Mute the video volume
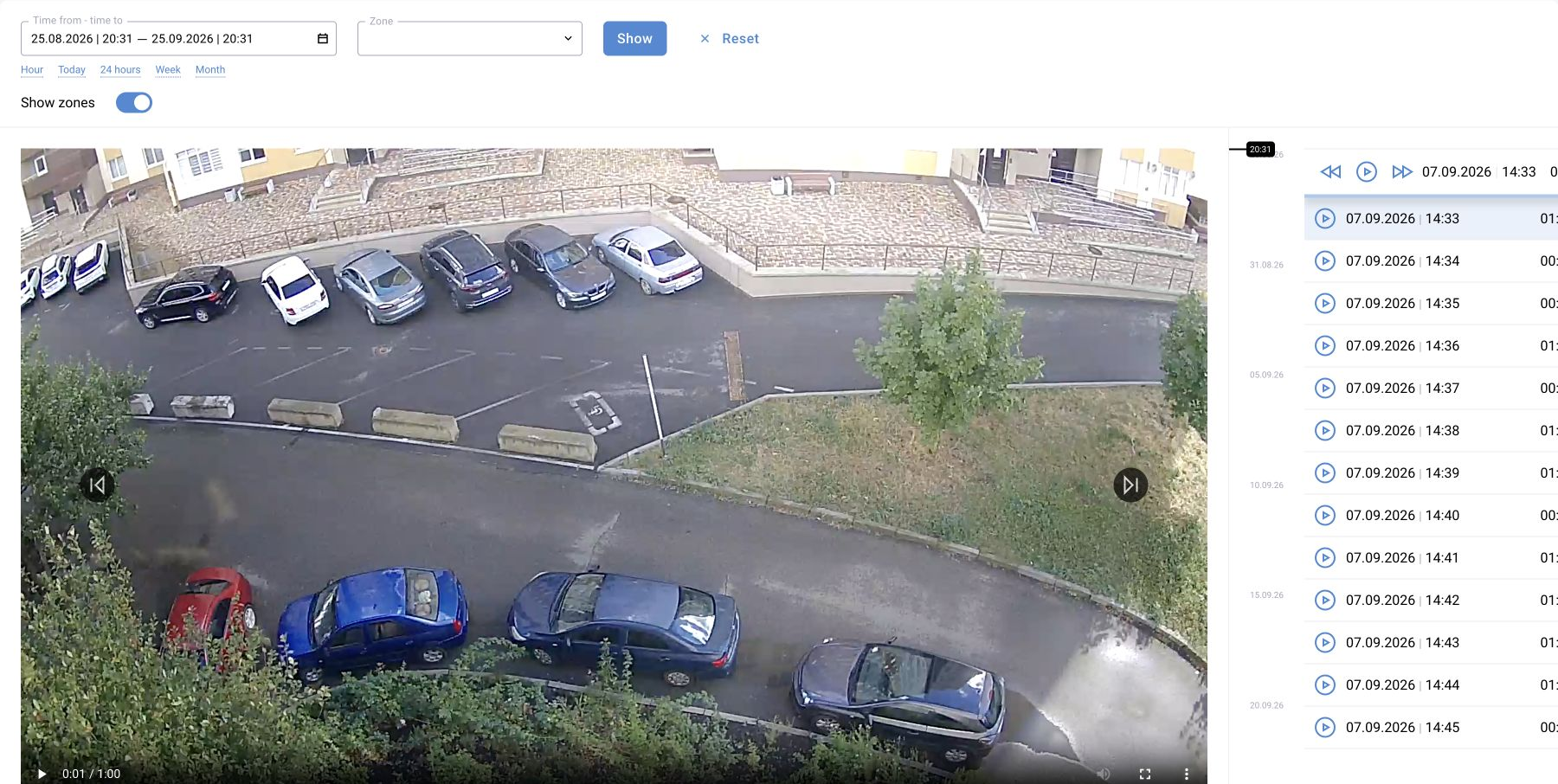Screen dimensions: 1558x784 1104,774
